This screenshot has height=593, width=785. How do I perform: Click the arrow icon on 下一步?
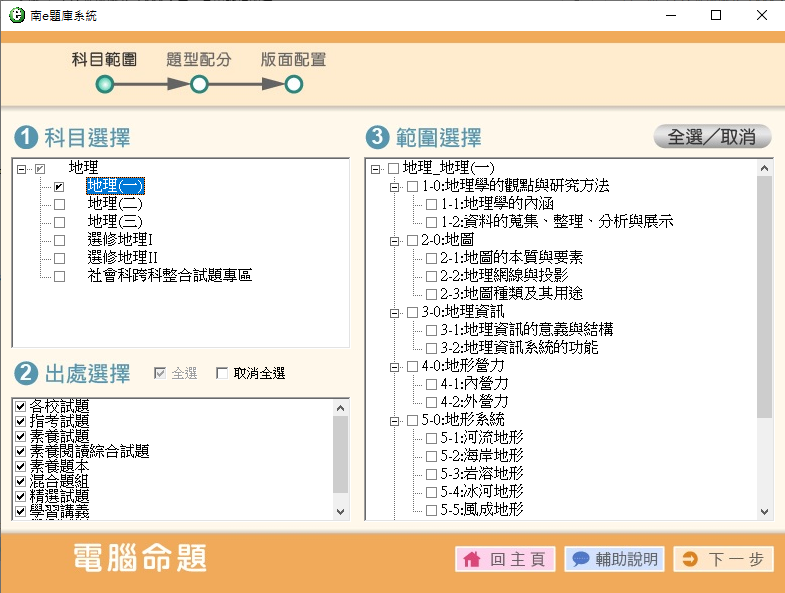[689, 559]
